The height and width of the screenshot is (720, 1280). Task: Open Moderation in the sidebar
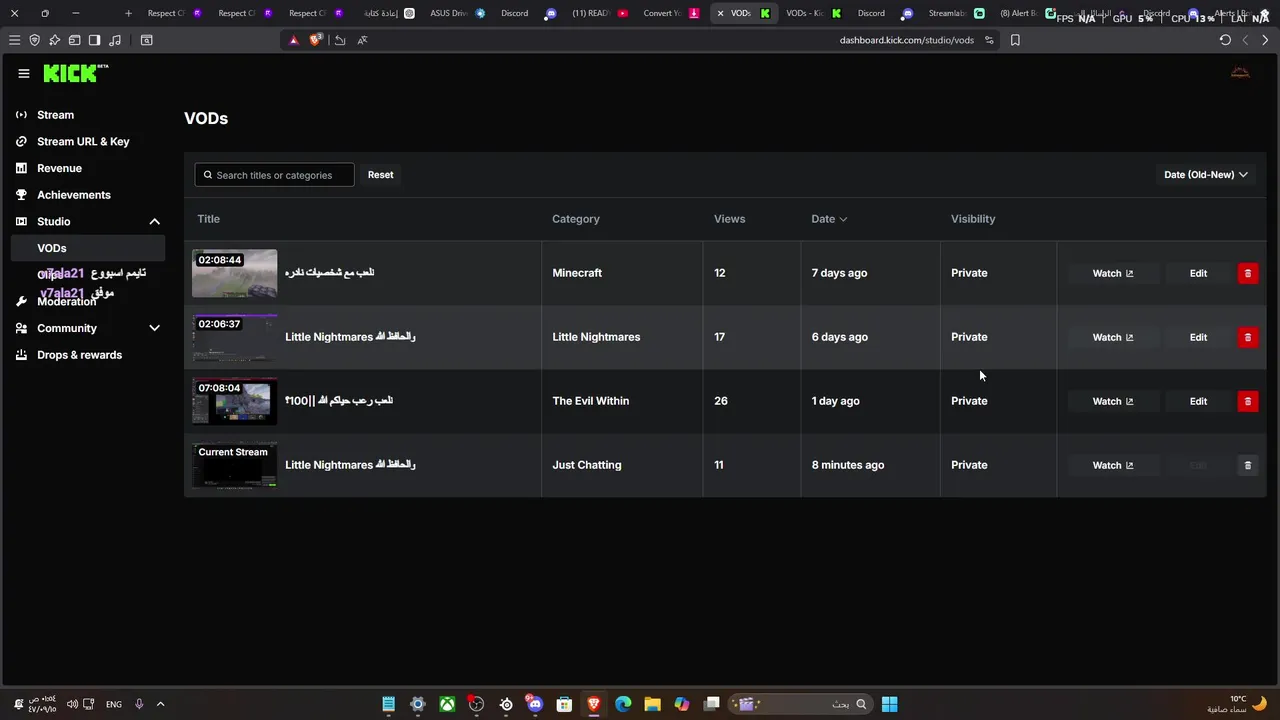(x=66, y=301)
